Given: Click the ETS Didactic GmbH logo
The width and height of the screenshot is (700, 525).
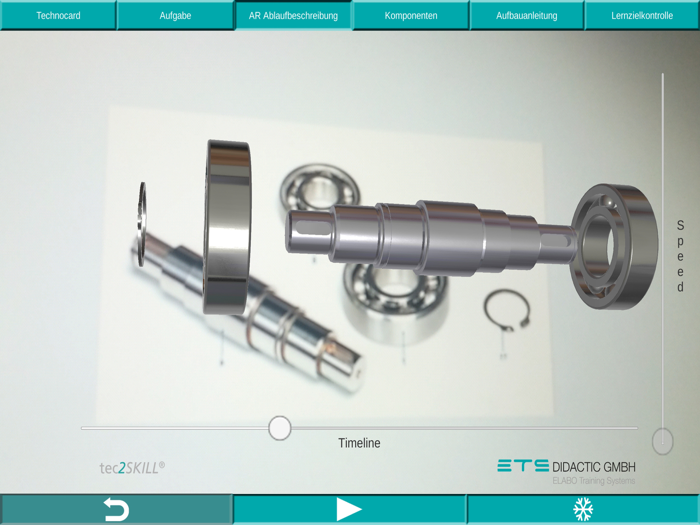Looking at the screenshot, I should (566, 471).
